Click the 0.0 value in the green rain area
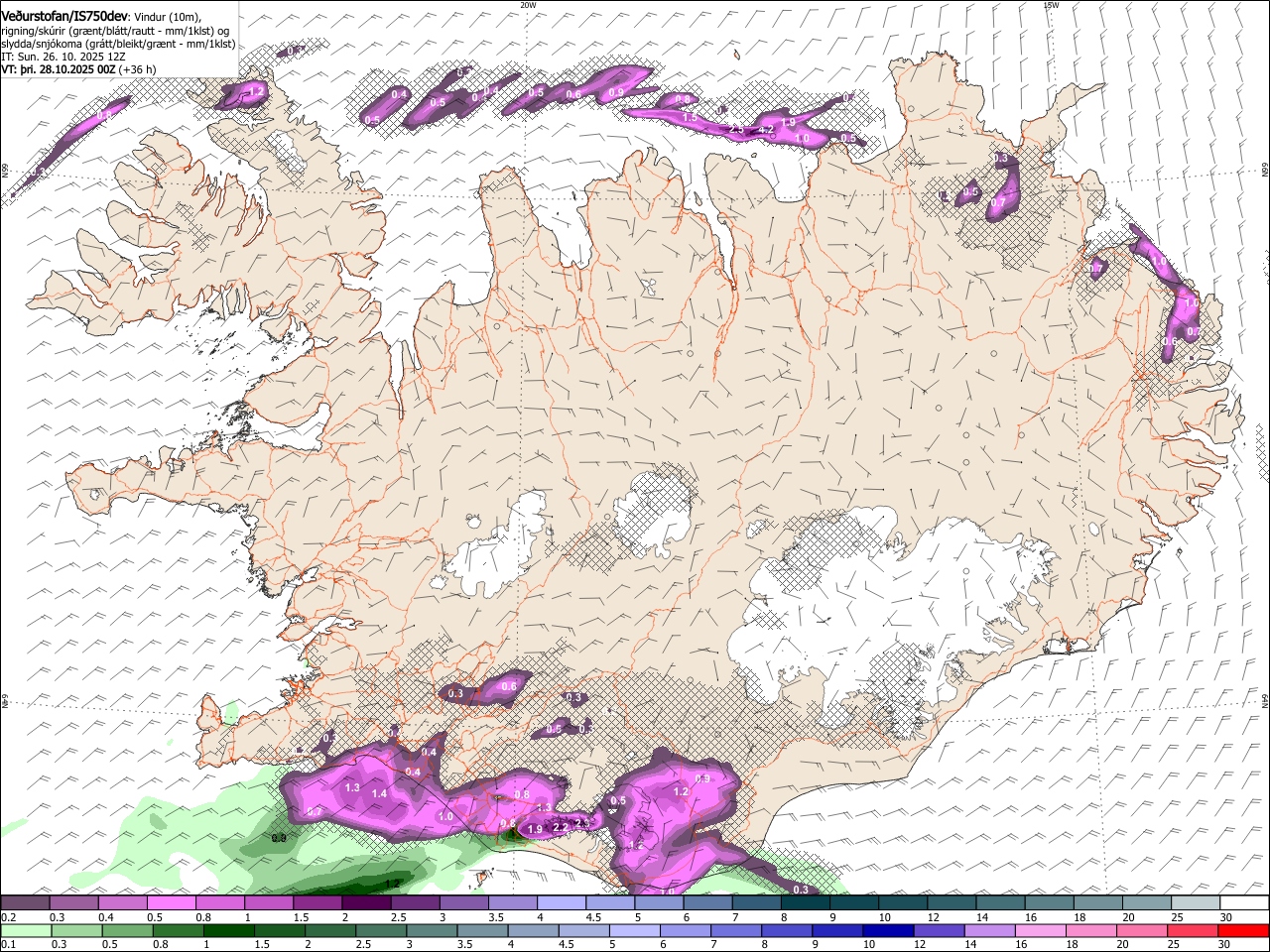 (x=279, y=838)
